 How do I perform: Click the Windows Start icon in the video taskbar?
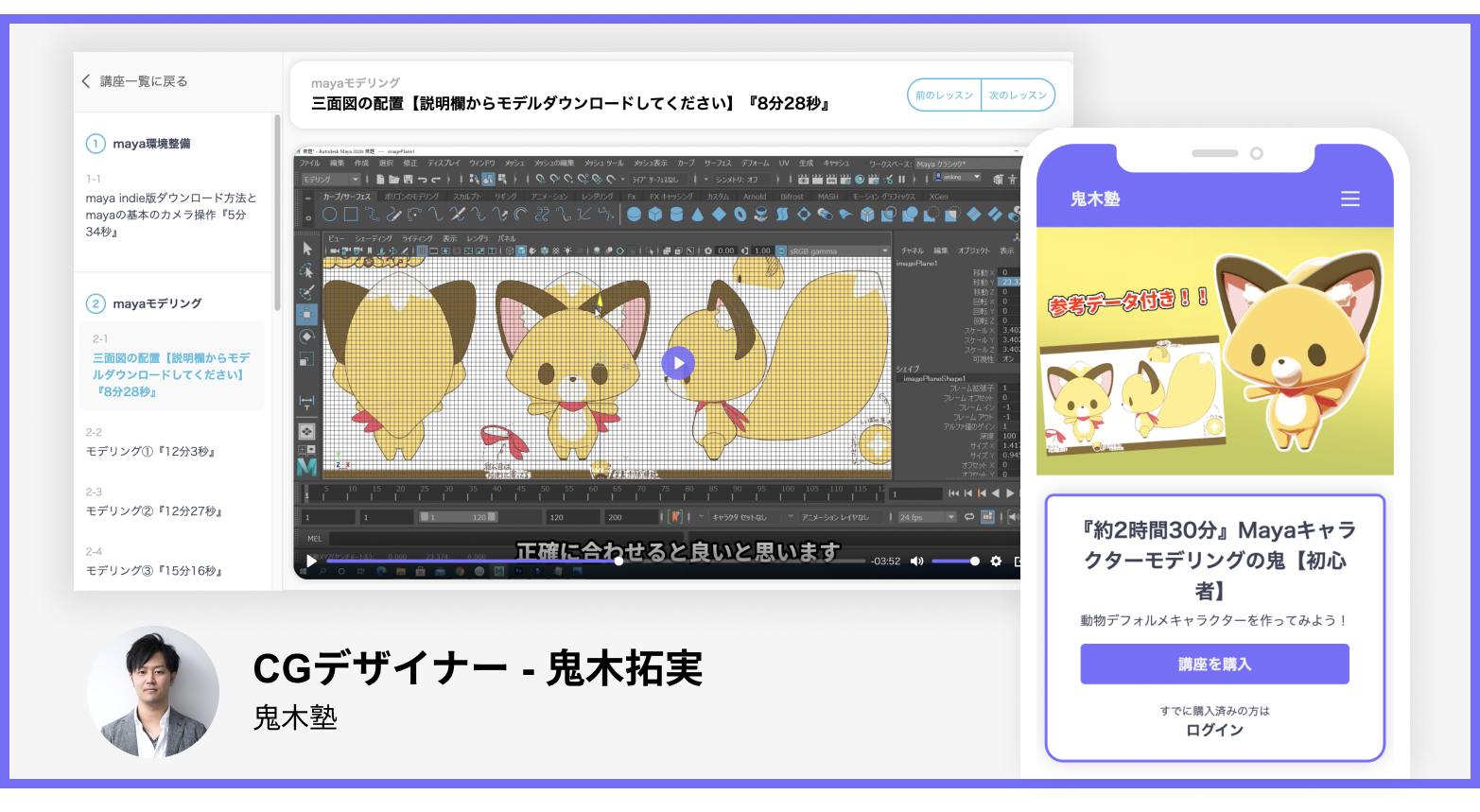click(305, 571)
